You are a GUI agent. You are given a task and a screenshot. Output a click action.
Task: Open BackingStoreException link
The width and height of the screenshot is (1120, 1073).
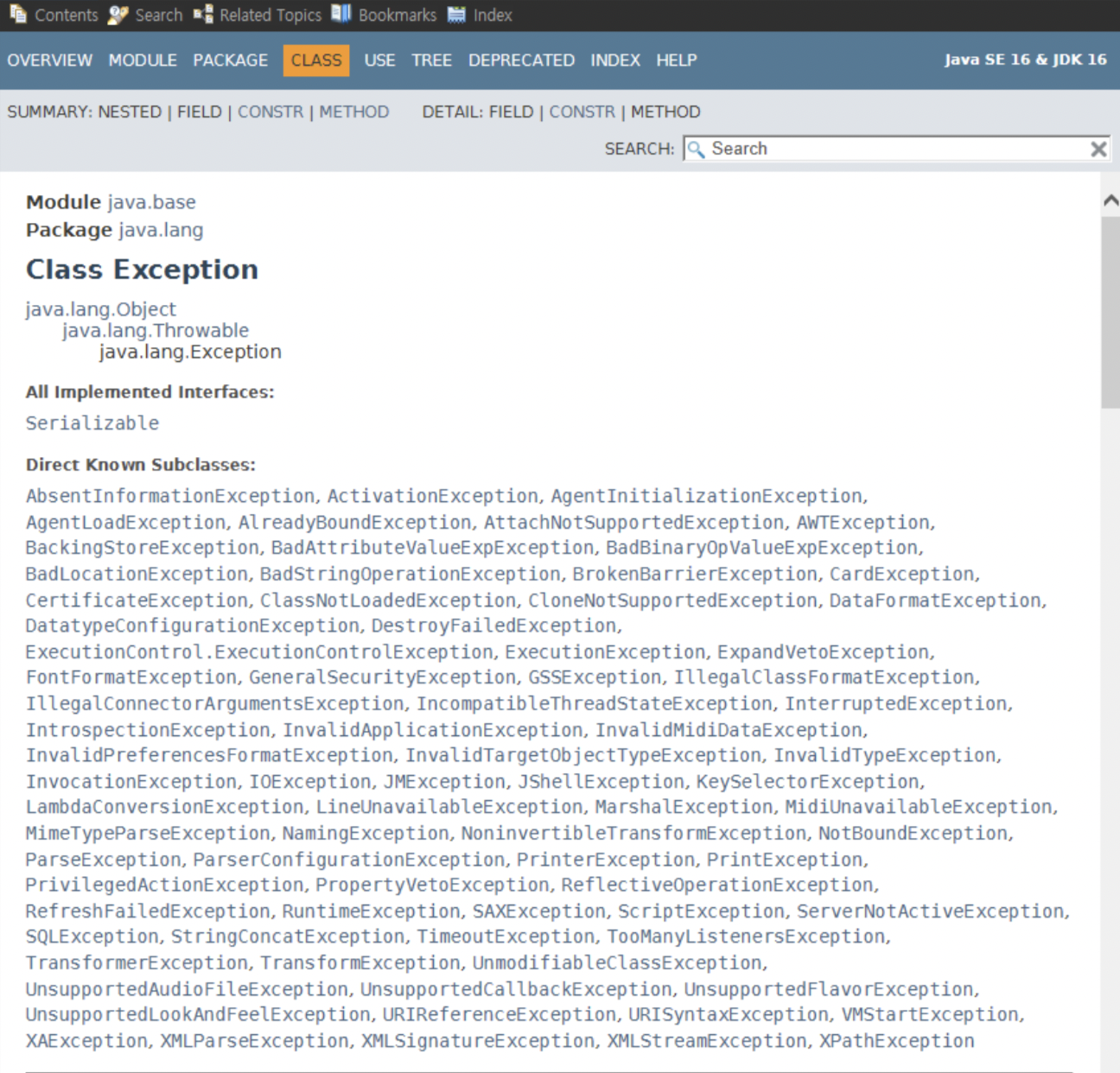coord(143,548)
